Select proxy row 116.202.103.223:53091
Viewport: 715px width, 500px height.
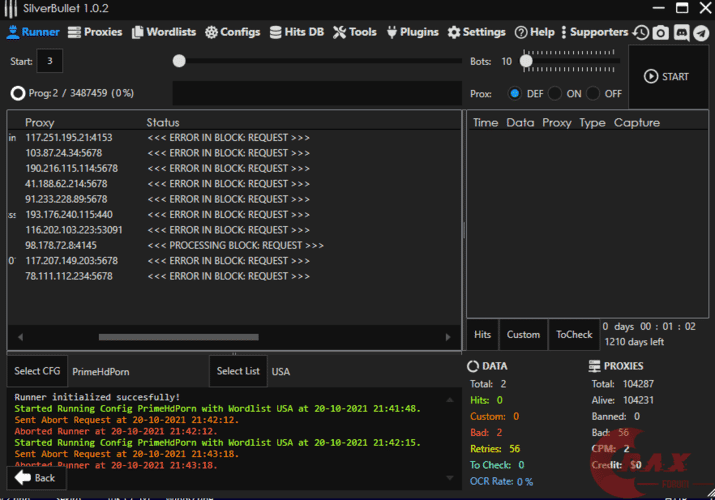233,230
